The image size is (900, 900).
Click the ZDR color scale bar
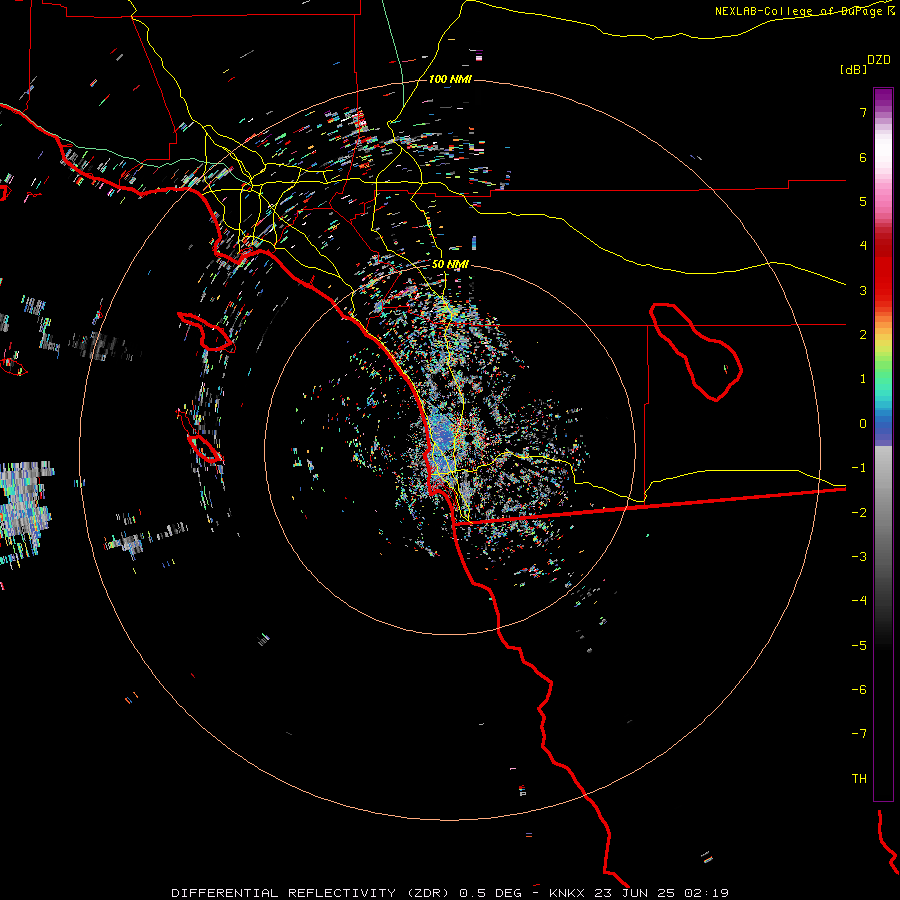883,444
